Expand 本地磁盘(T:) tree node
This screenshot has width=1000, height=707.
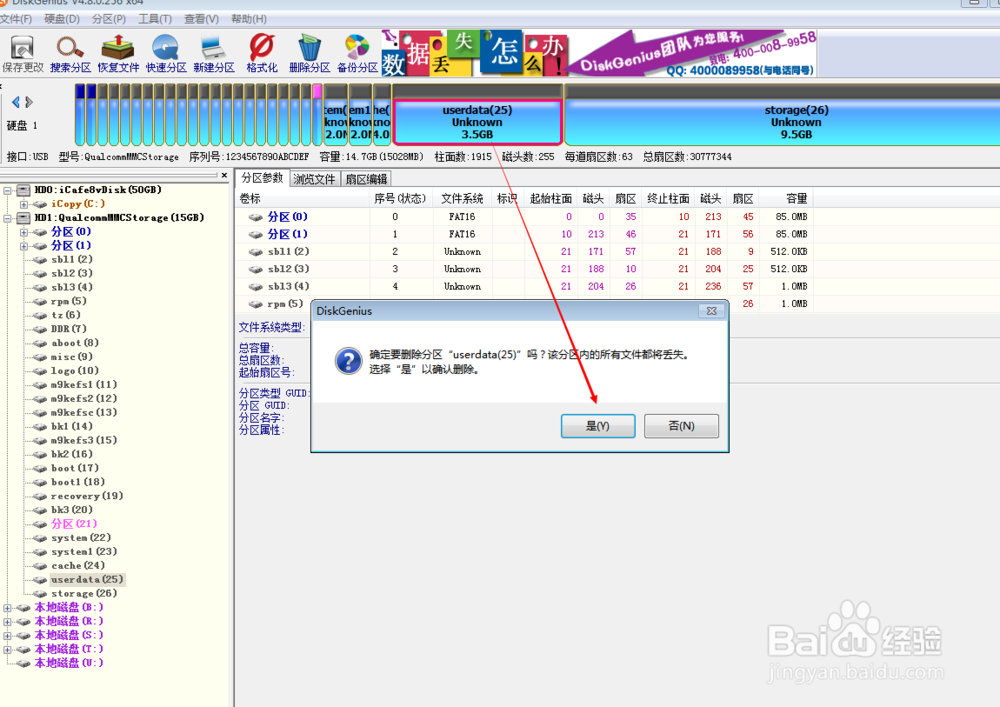pyautogui.click(x=8, y=650)
